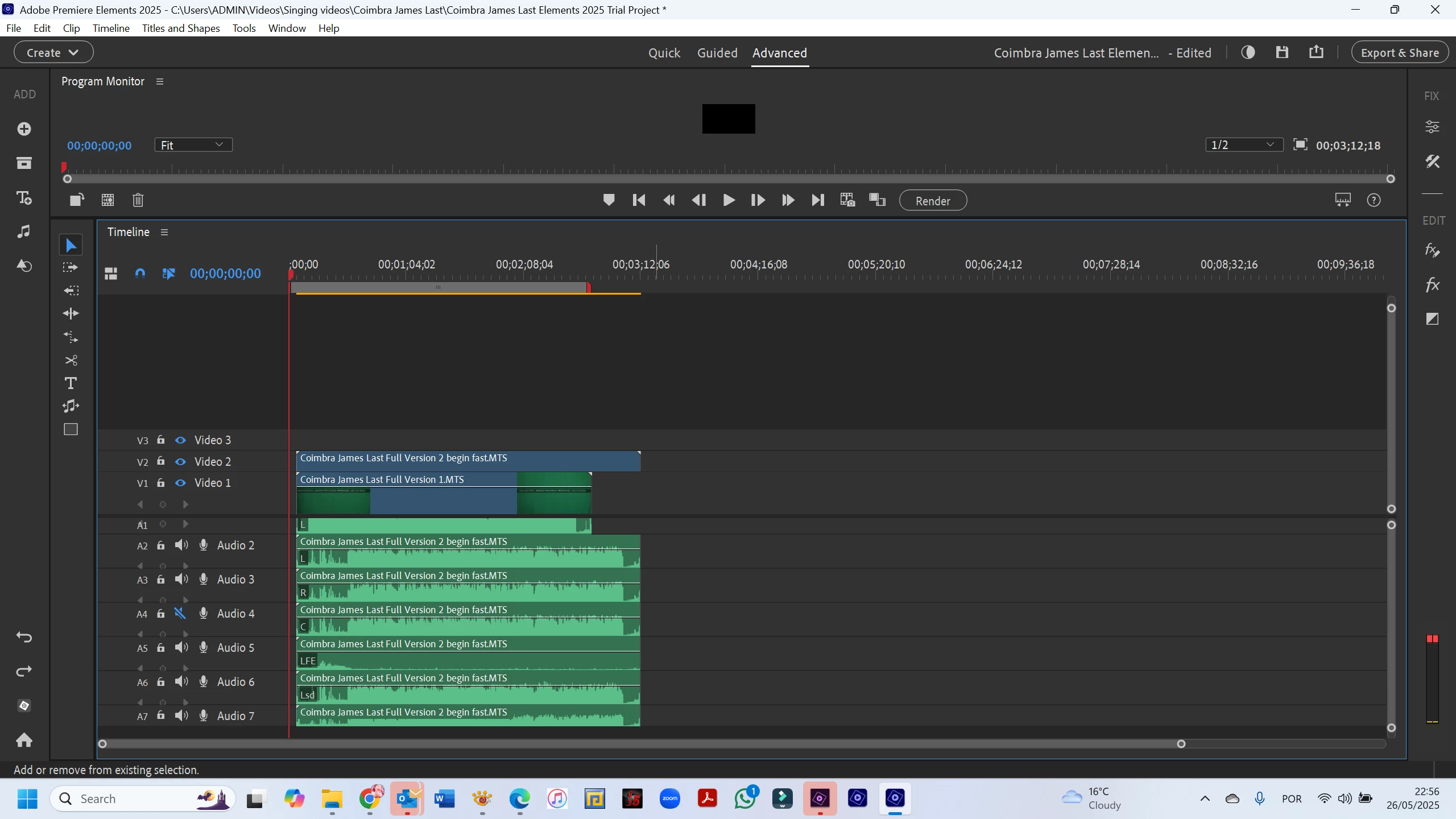Hide the Video 2 track eye
The width and height of the screenshot is (1456, 819).
(180, 462)
